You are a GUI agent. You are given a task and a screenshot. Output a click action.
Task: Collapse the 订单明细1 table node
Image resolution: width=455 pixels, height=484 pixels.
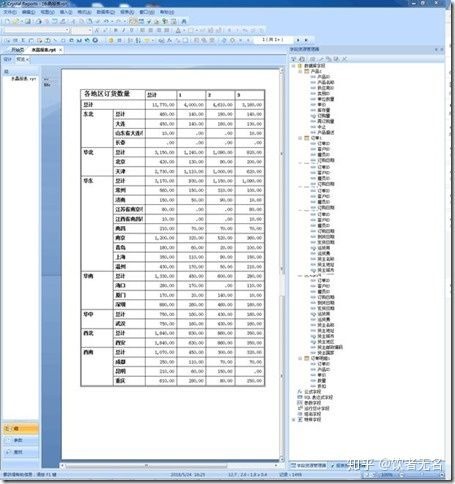(x=300, y=358)
